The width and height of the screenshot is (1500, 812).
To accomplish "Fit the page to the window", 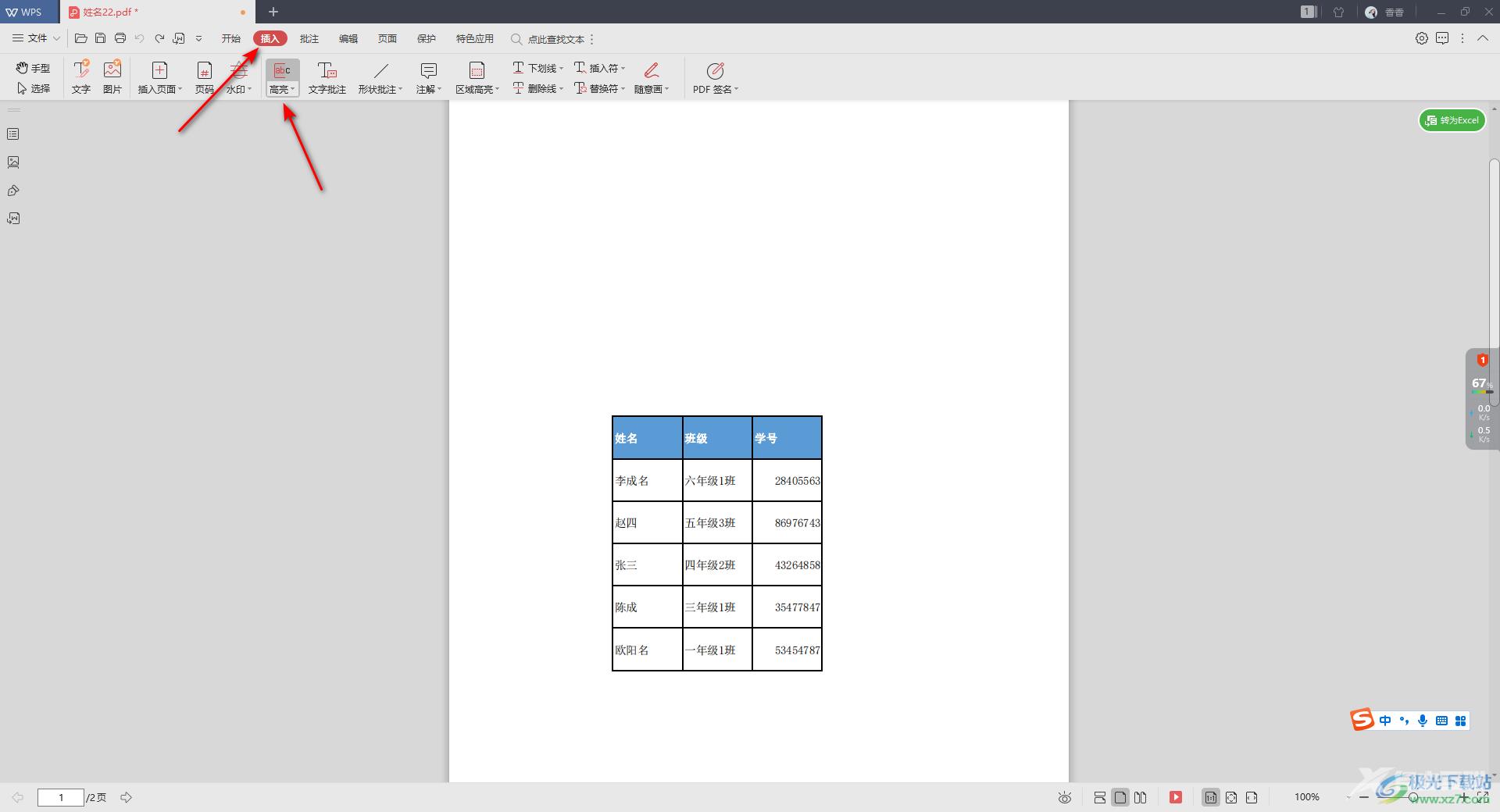I will pos(1231,797).
